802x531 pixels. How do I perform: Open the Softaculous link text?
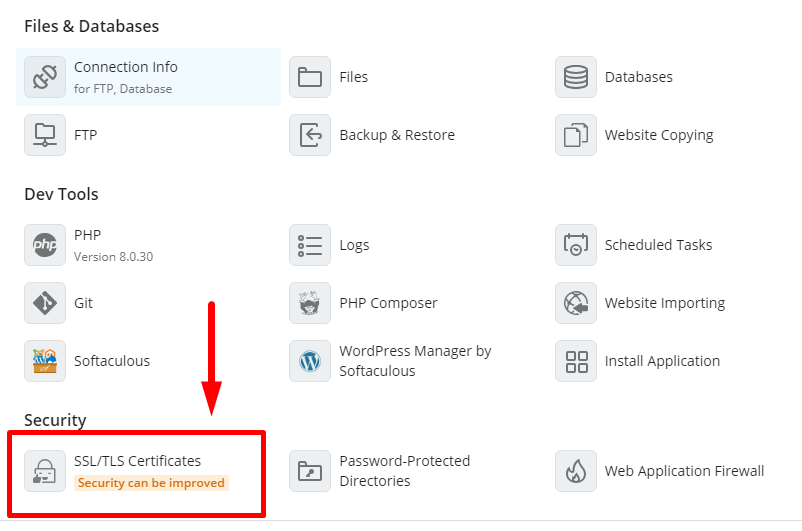[112, 361]
